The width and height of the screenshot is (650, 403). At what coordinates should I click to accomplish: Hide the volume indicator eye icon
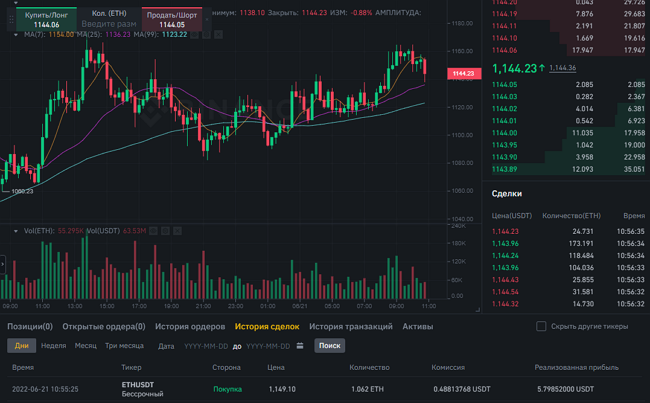155,231
